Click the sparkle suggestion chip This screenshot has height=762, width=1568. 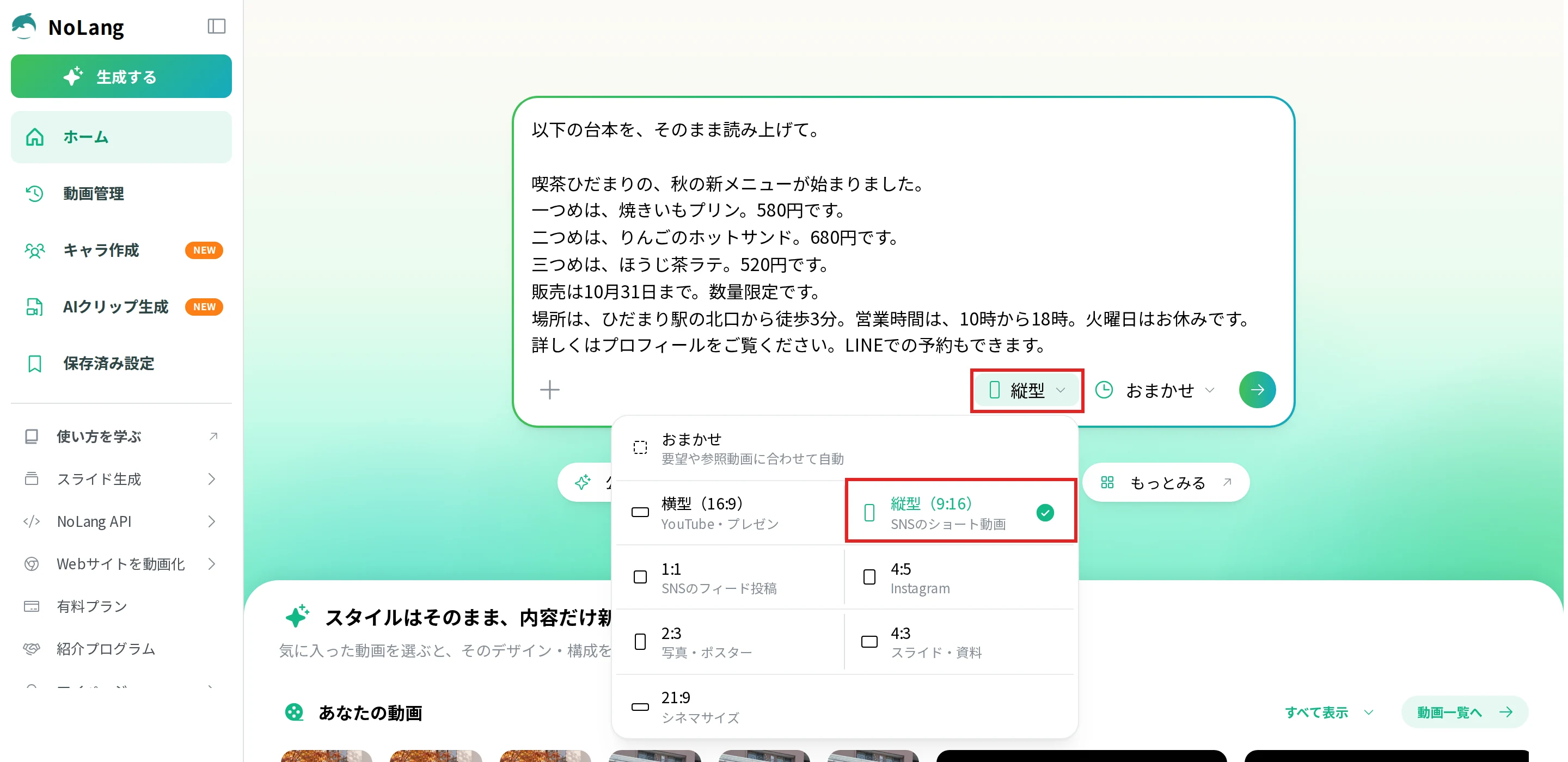[583, 483]
